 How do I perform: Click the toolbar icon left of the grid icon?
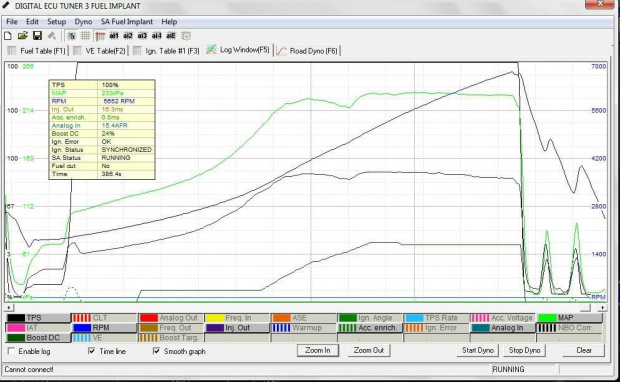[71, 36]
